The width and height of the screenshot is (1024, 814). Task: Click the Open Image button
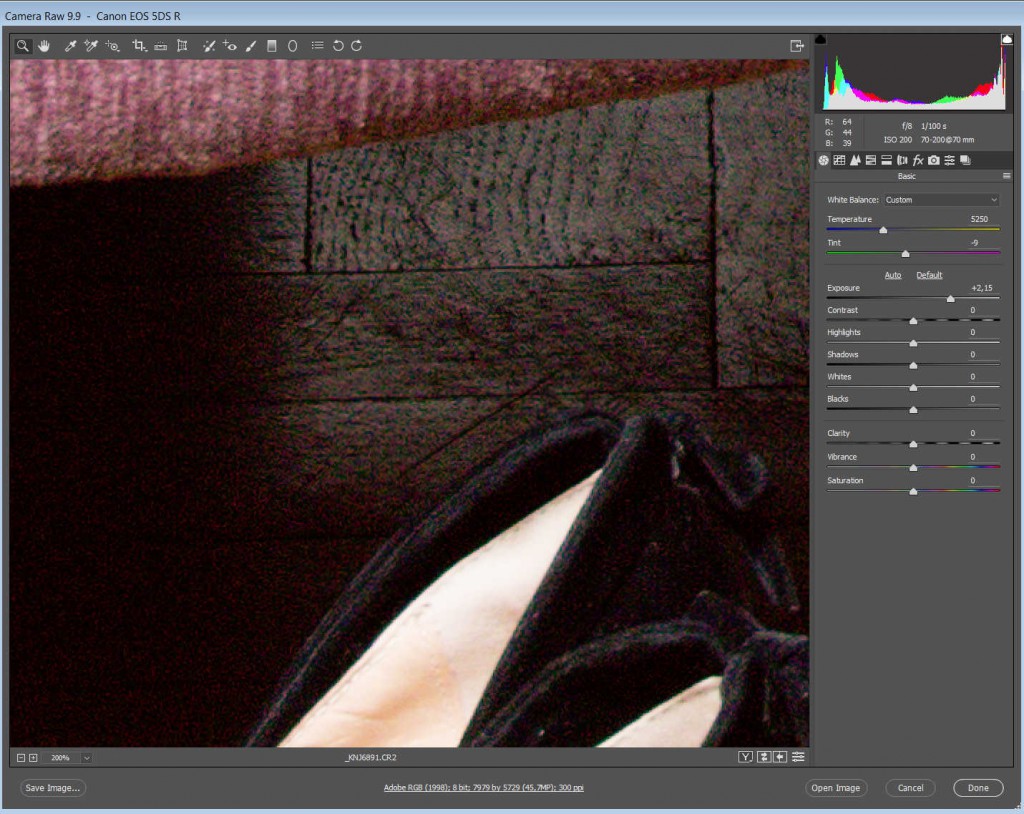[835, 788]
